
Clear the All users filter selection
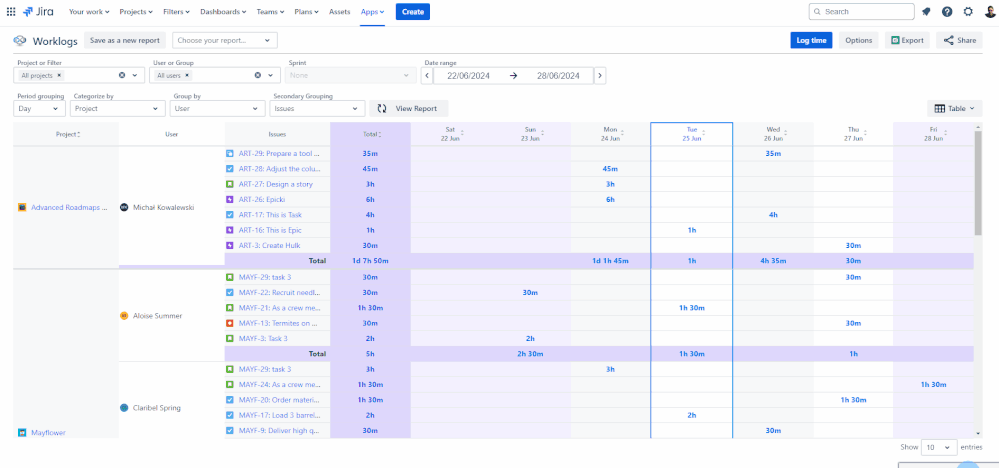257,75
